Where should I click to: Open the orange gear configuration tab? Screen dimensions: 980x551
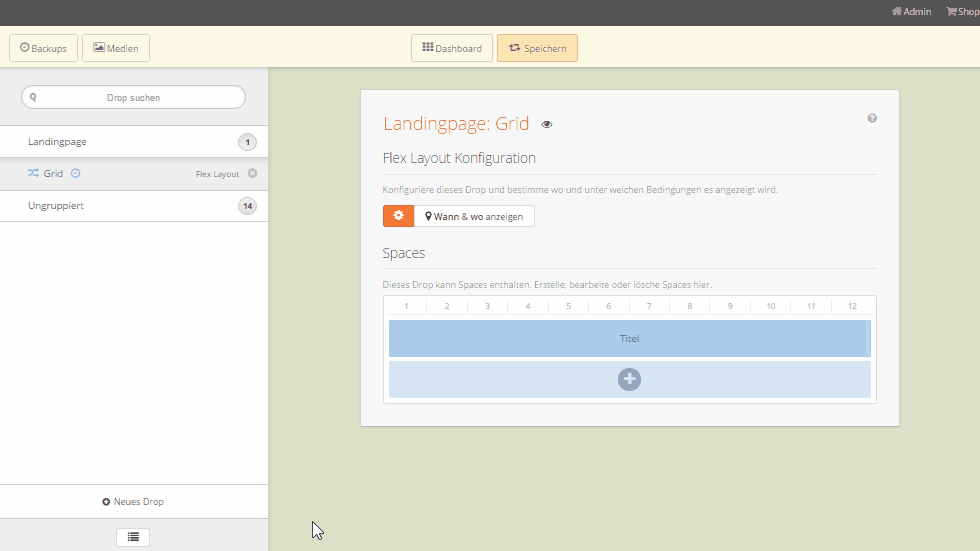398,216
